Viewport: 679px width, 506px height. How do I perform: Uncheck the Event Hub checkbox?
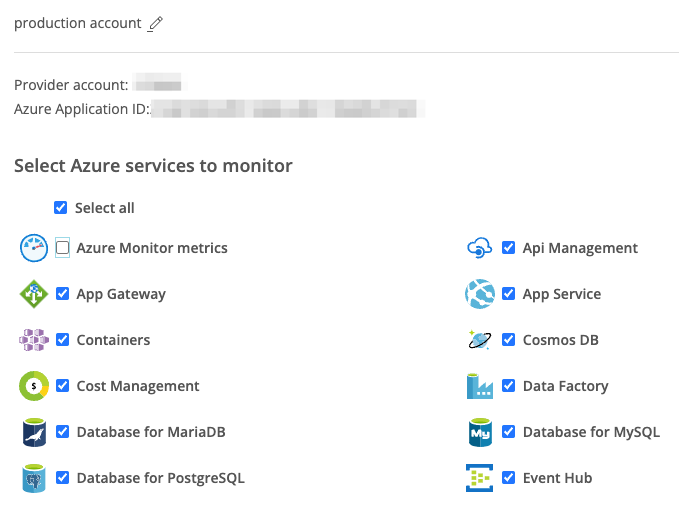[x=509, y=478]
